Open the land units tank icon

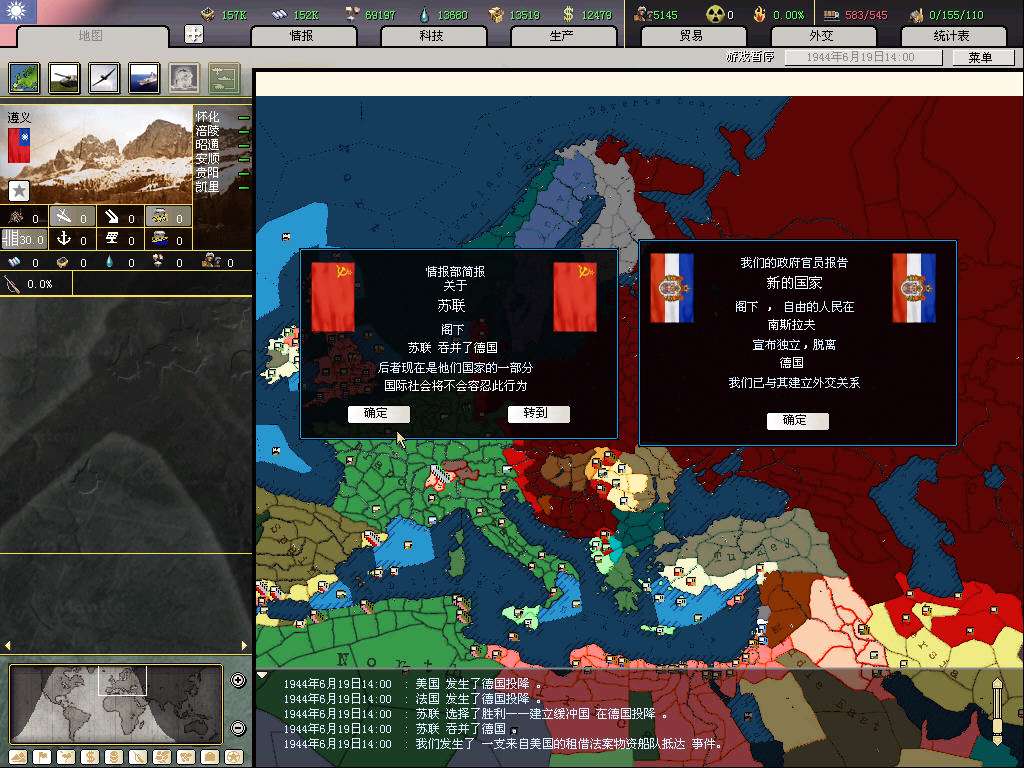[64, 78]
